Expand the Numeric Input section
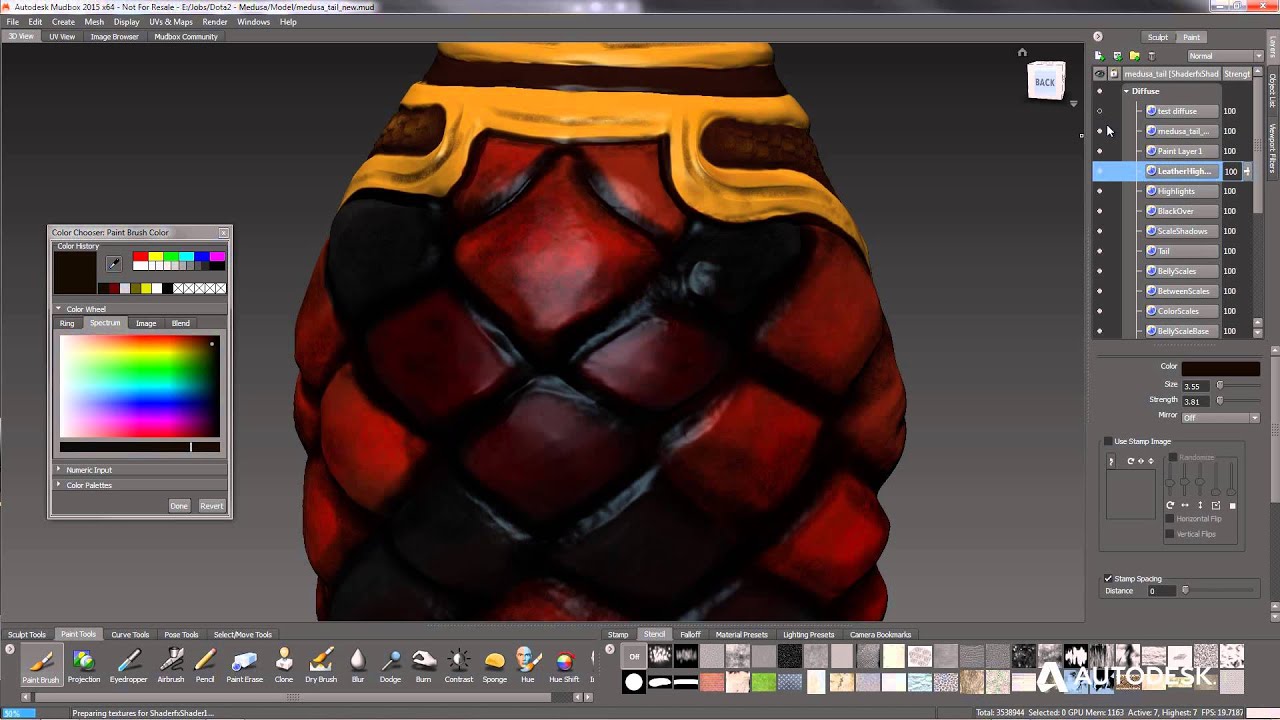The height and width of the screenshot is (720, 1280). point(58,469)
